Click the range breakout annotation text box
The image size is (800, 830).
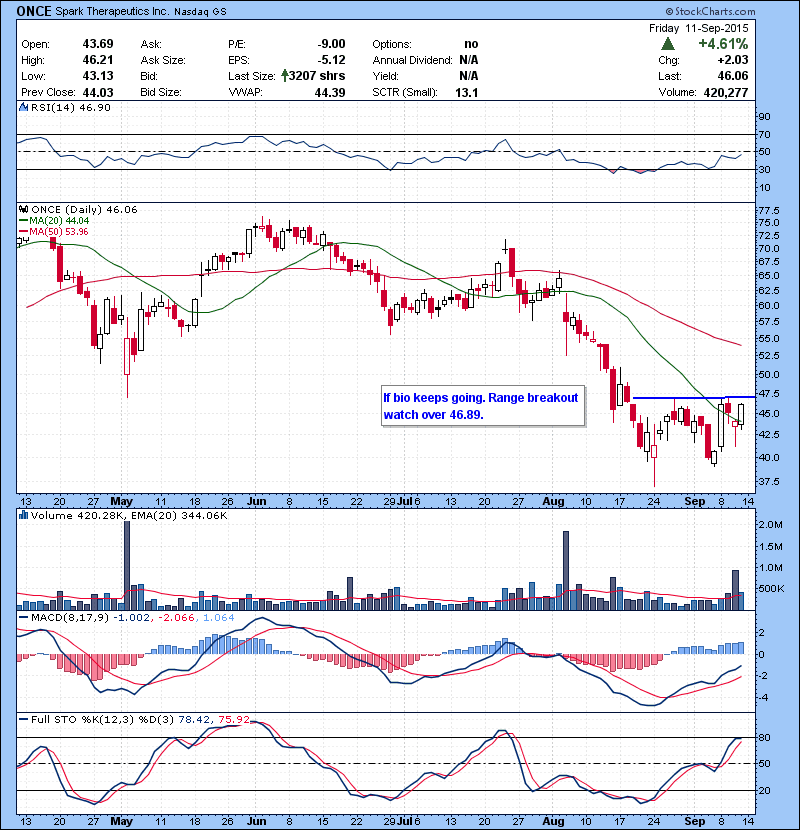483,406
